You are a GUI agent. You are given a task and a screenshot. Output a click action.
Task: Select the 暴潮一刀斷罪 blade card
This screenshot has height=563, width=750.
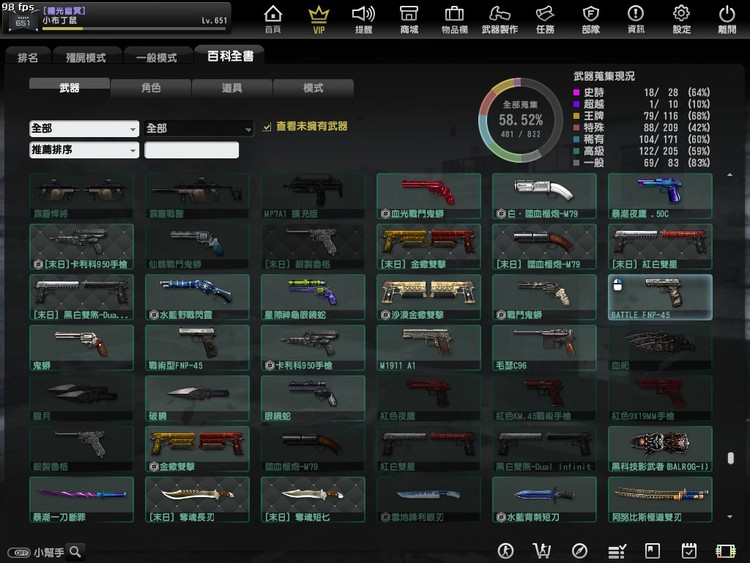pos(81,499)
